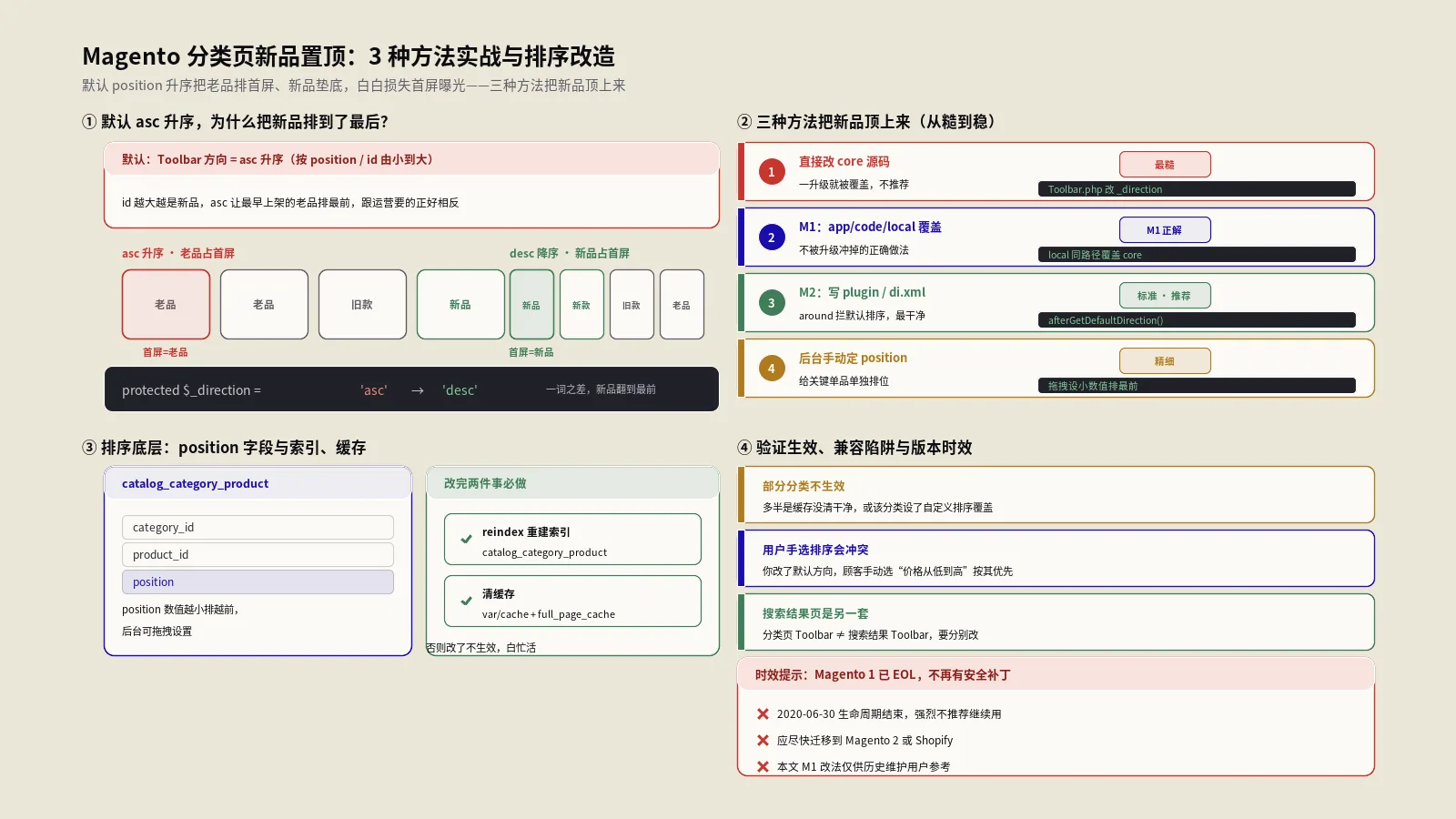Click the asc 升序・老品占首屏 label

point(178,253)
